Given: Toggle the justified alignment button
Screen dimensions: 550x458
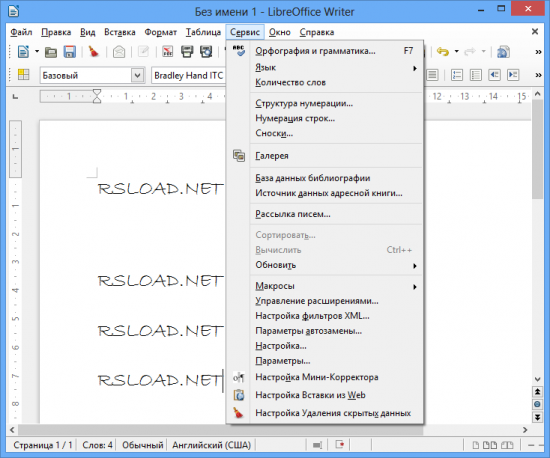Looking at the screenshot, I should (432, 75).
